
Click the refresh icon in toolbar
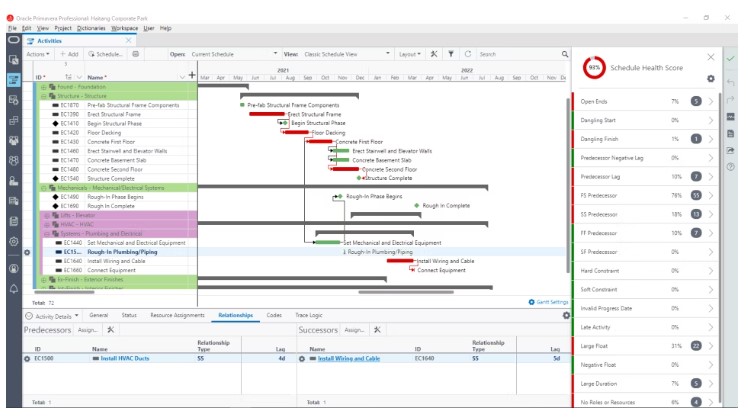[x=468, y=54]
